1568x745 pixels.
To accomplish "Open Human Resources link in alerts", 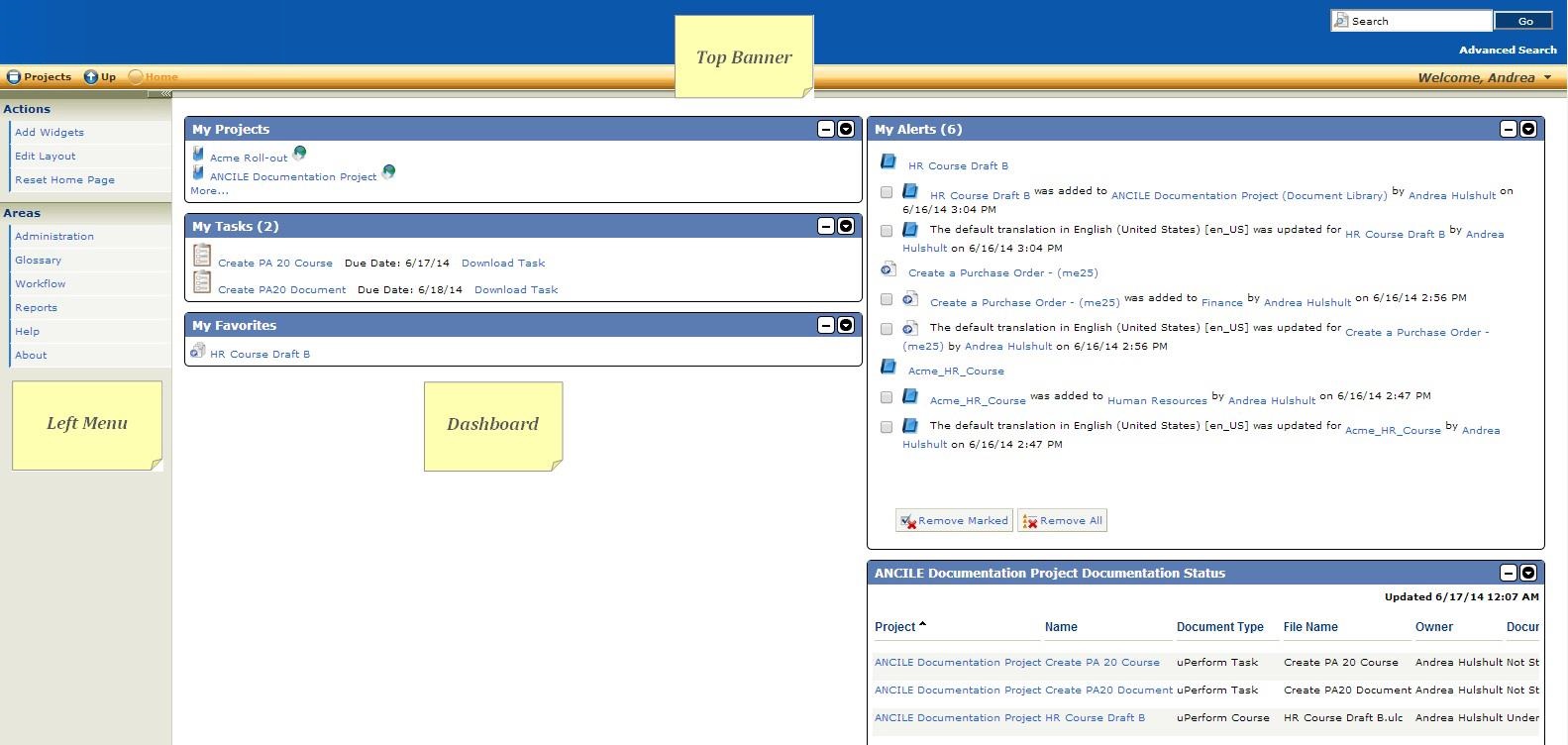I will (1157, 400).
